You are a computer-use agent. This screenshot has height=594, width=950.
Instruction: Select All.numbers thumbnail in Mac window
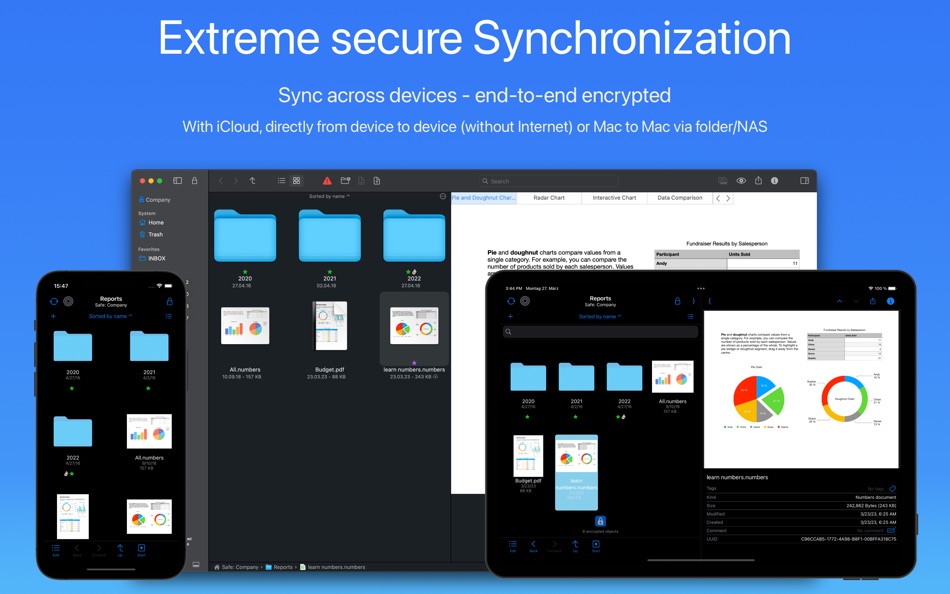point(245,325)
